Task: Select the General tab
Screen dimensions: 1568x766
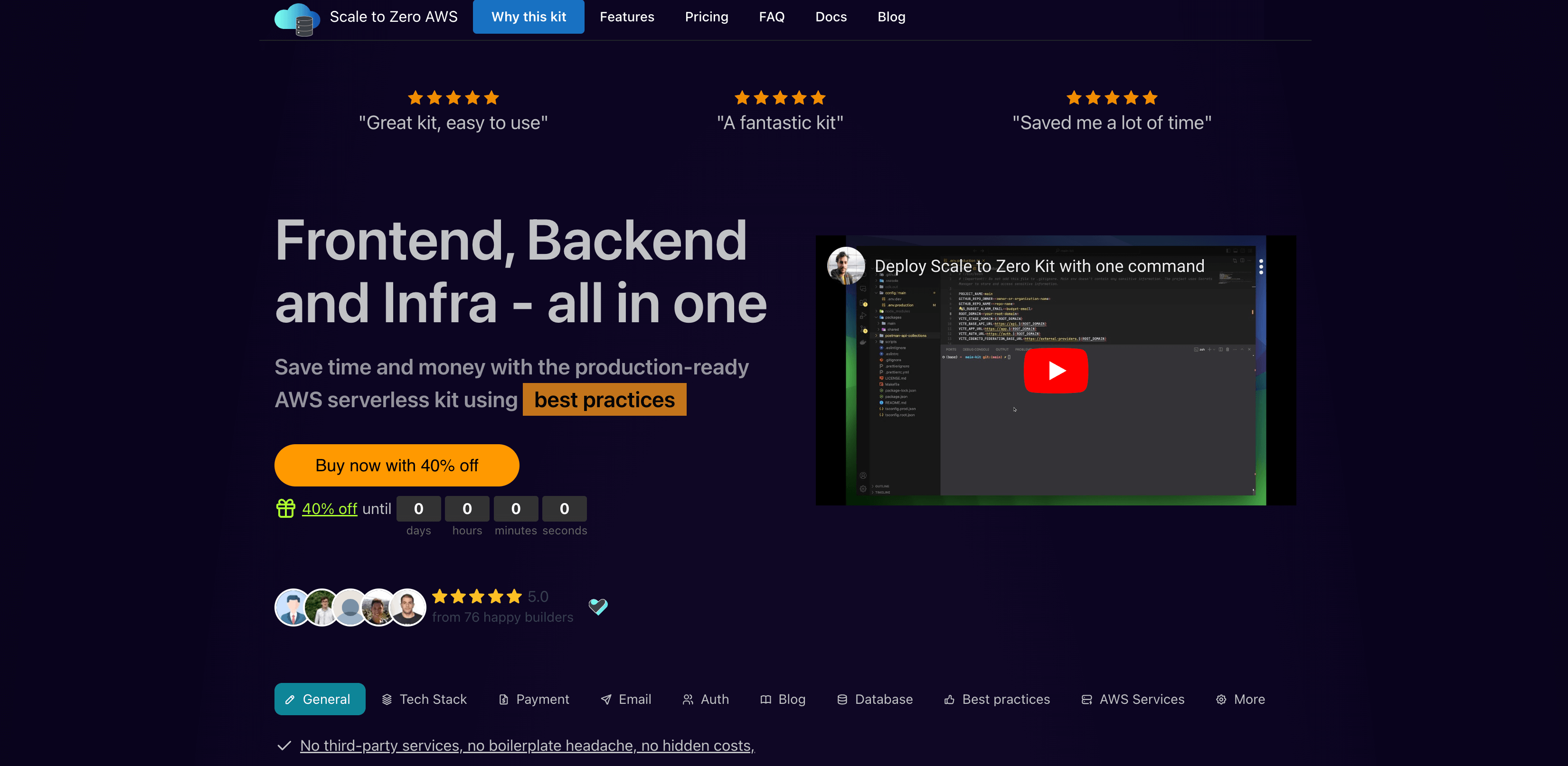Action: [320, 699]
